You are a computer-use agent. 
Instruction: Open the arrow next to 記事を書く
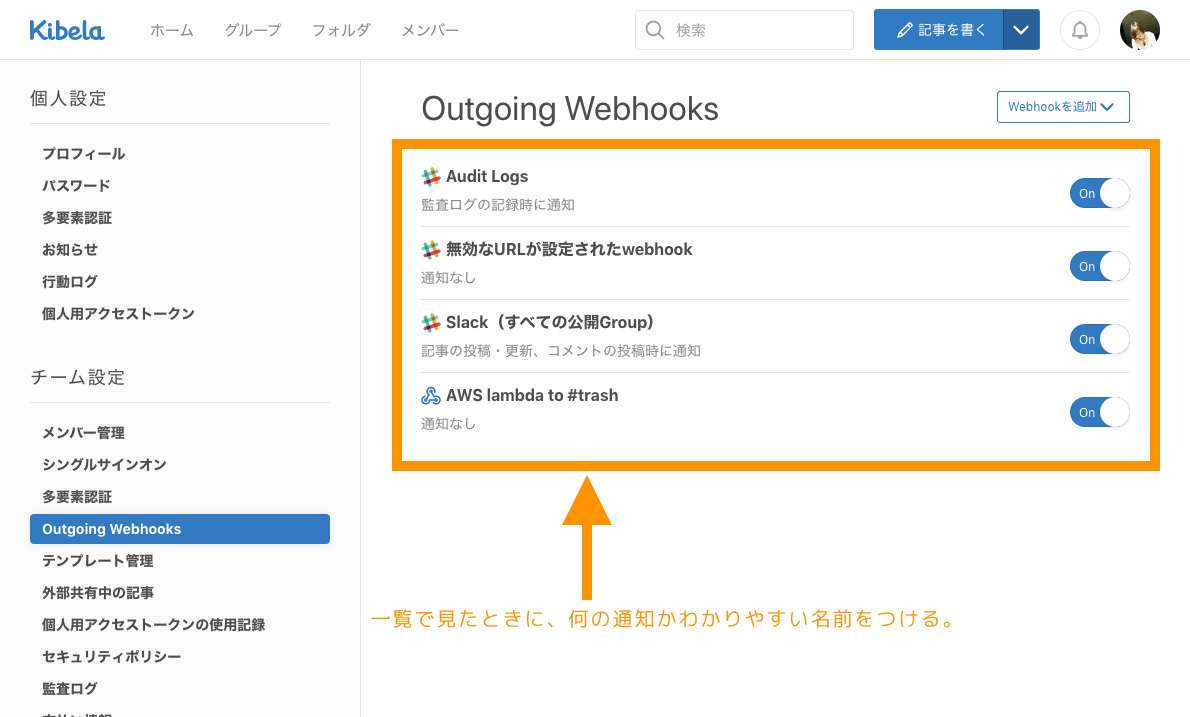pyautogui.click(x=1021, y=30)
